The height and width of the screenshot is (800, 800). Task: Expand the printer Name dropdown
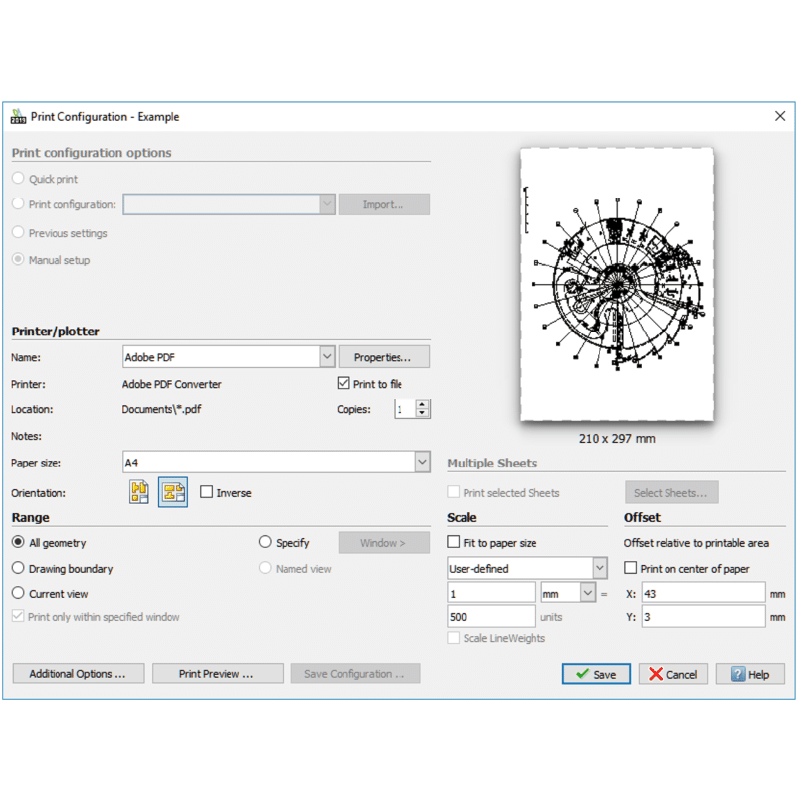point(327,357)
